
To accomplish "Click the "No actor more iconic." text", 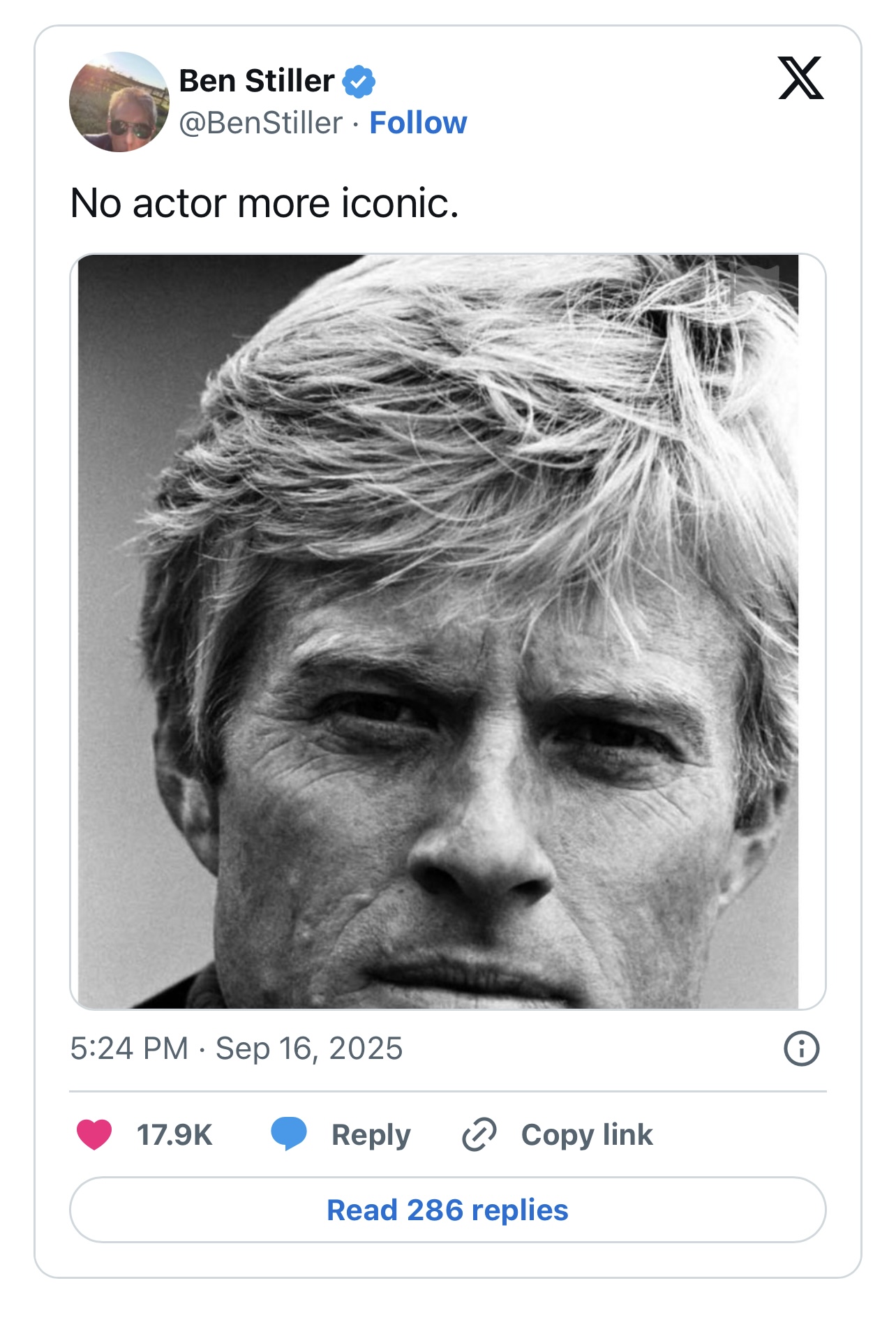I will [x=264, y=203].
